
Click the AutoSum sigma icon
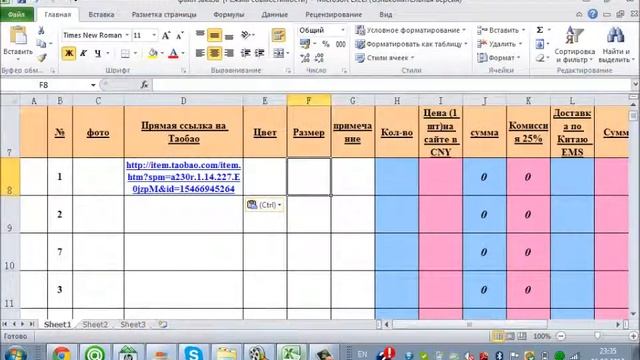[540, 30]
